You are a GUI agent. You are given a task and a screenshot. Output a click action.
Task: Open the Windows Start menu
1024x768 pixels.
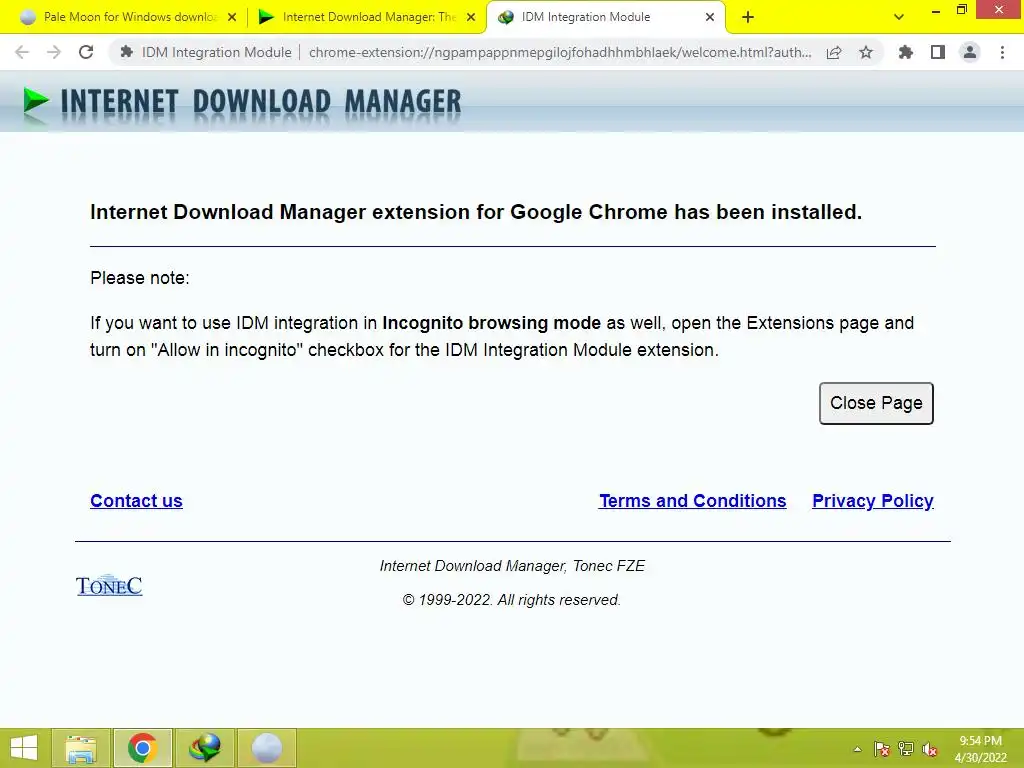pos(24,748)
